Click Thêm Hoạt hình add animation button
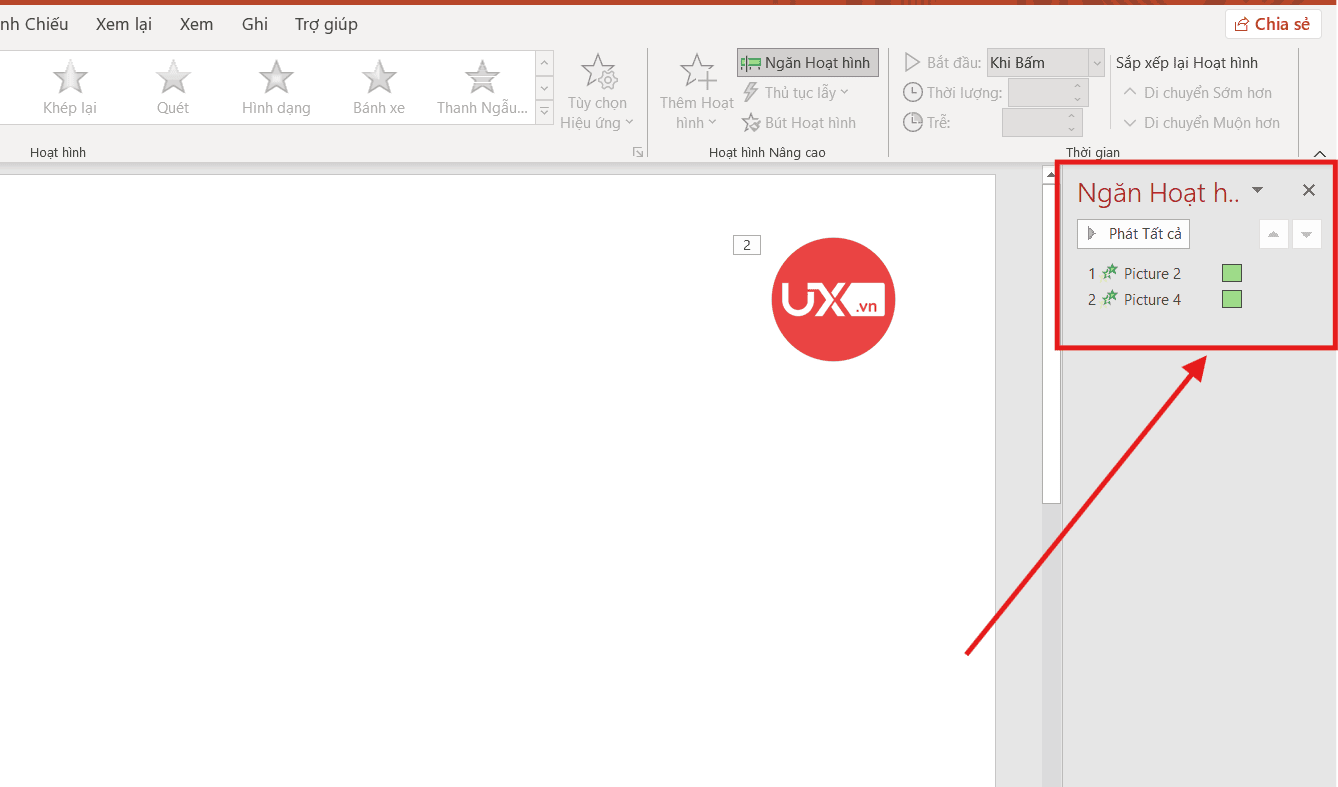Viewport: 1338px width, 787px height. pyautogui.click(x=697, y=93)
